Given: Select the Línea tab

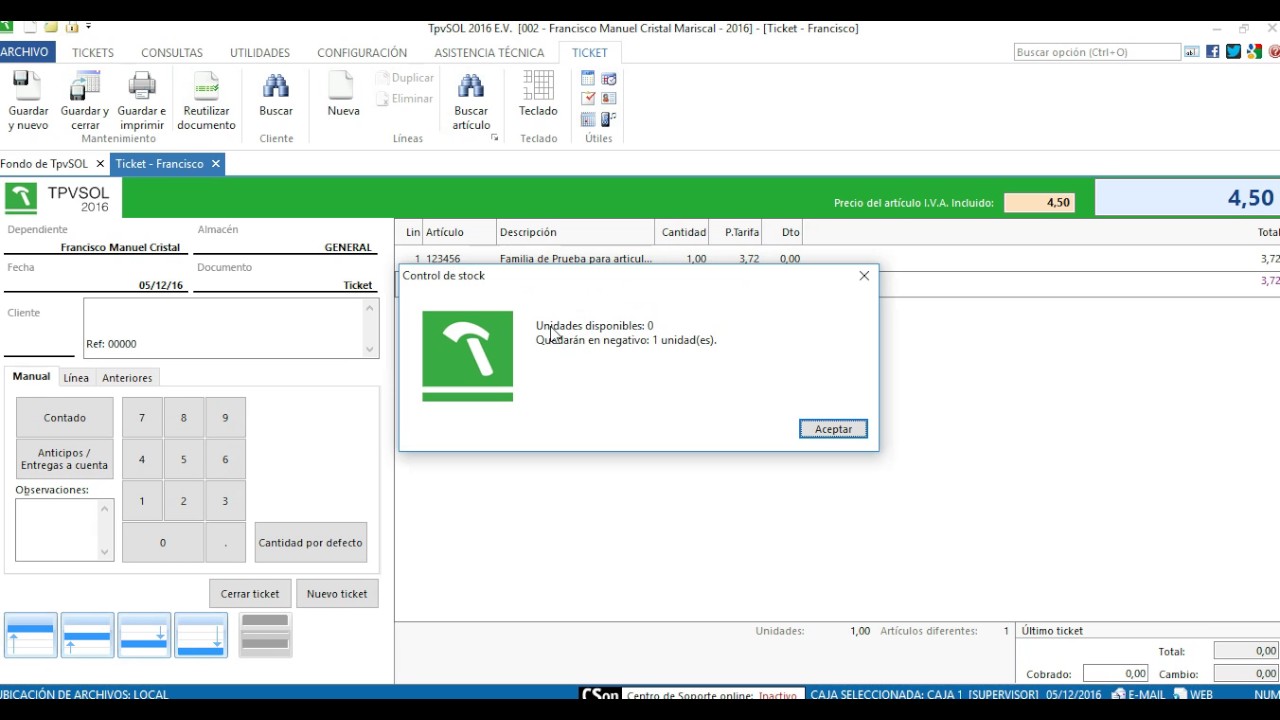Looking at the screenshot, I should coord(76,378).
